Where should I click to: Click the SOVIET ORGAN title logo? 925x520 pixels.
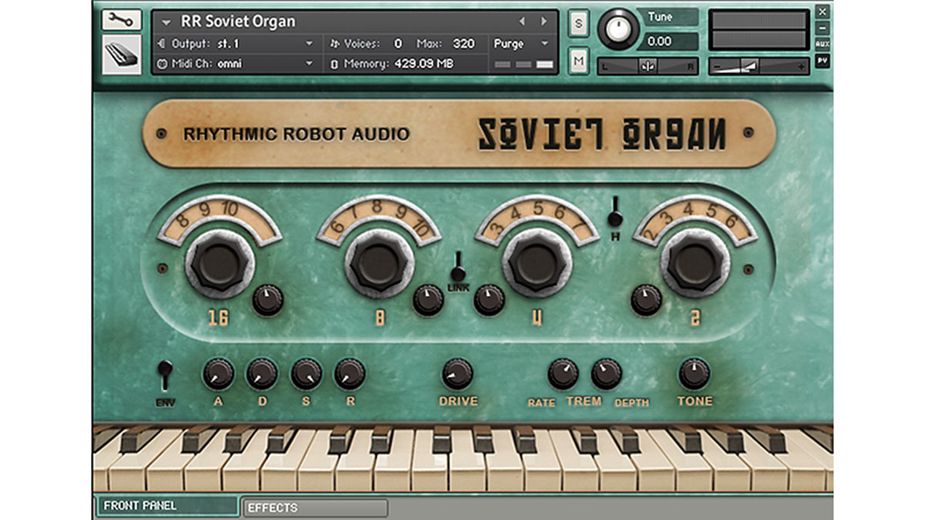[x=602, y=135]
